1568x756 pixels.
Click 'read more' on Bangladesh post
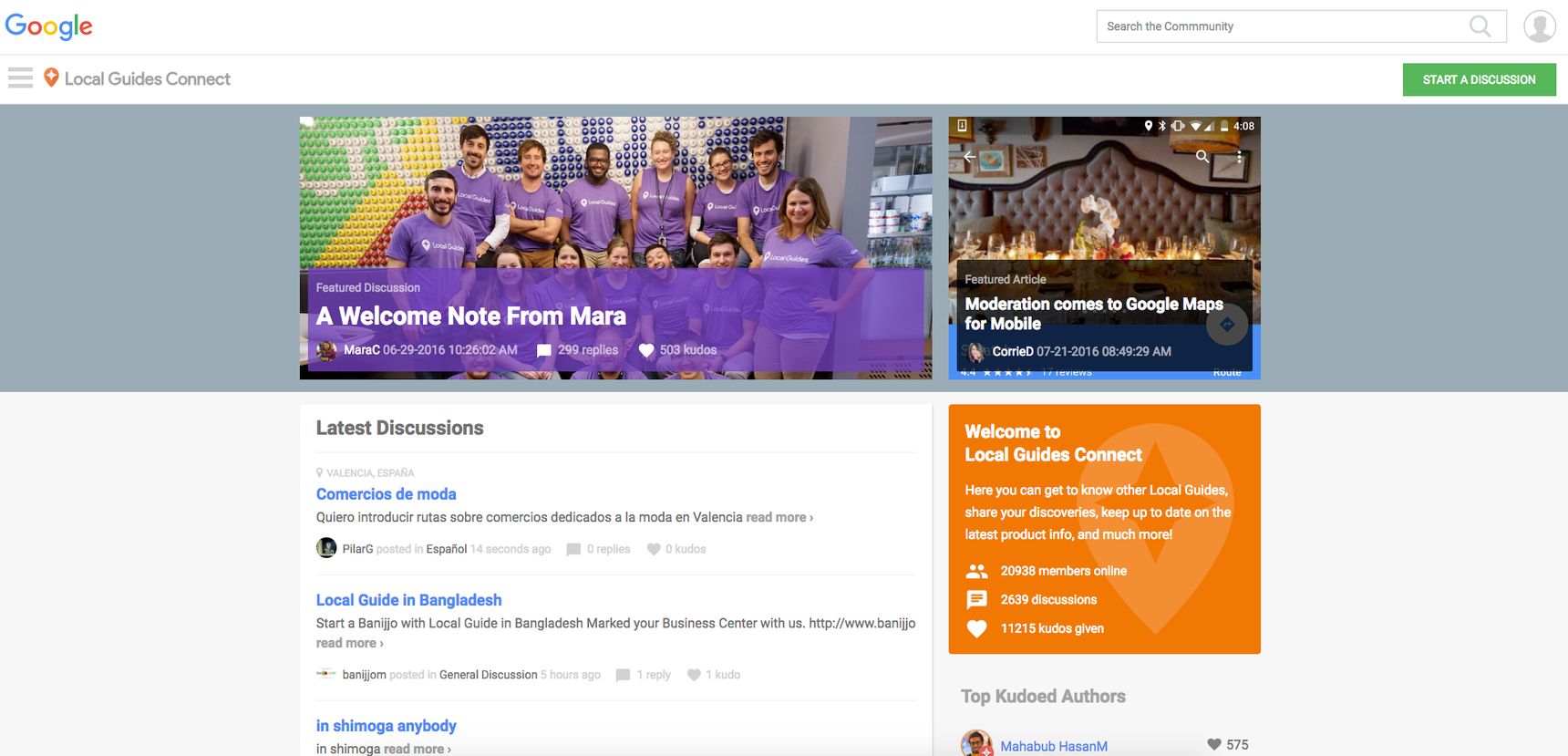coord(349,643)
